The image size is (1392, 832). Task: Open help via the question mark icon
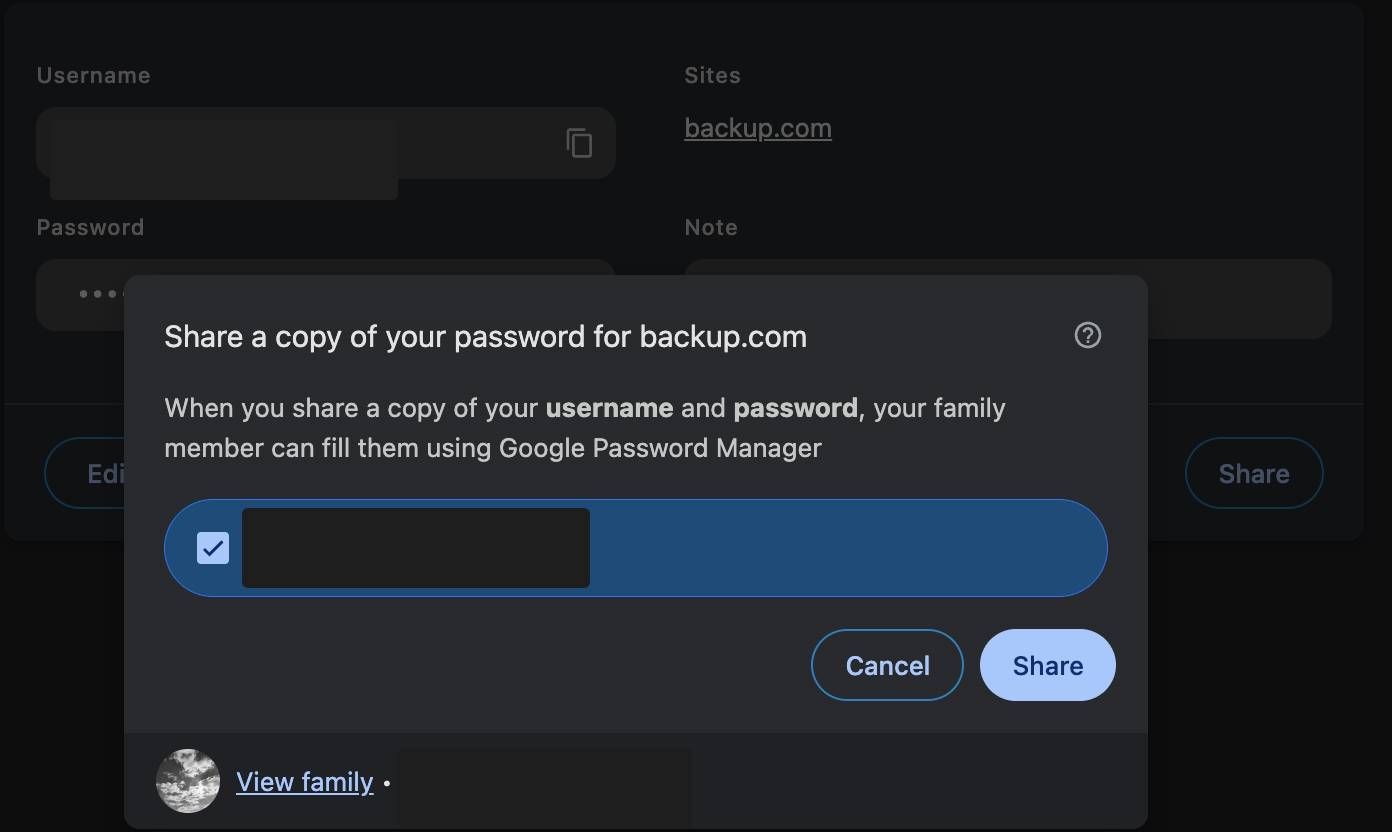point(1087,335)
